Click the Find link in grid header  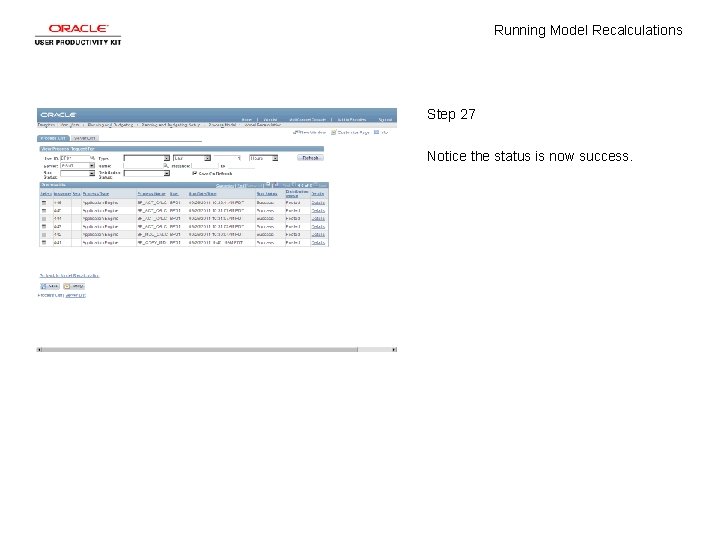(241, 186)
